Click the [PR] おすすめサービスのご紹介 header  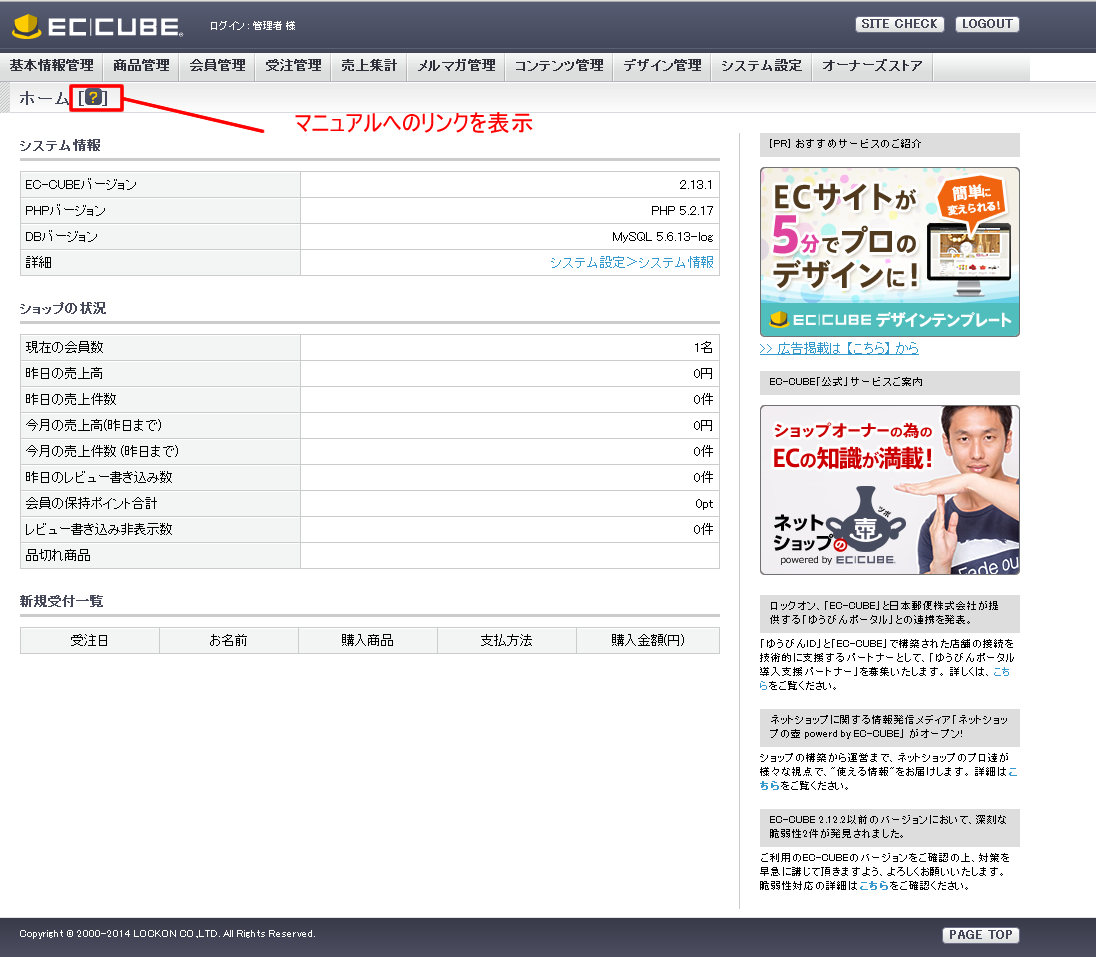coord(890,144)
